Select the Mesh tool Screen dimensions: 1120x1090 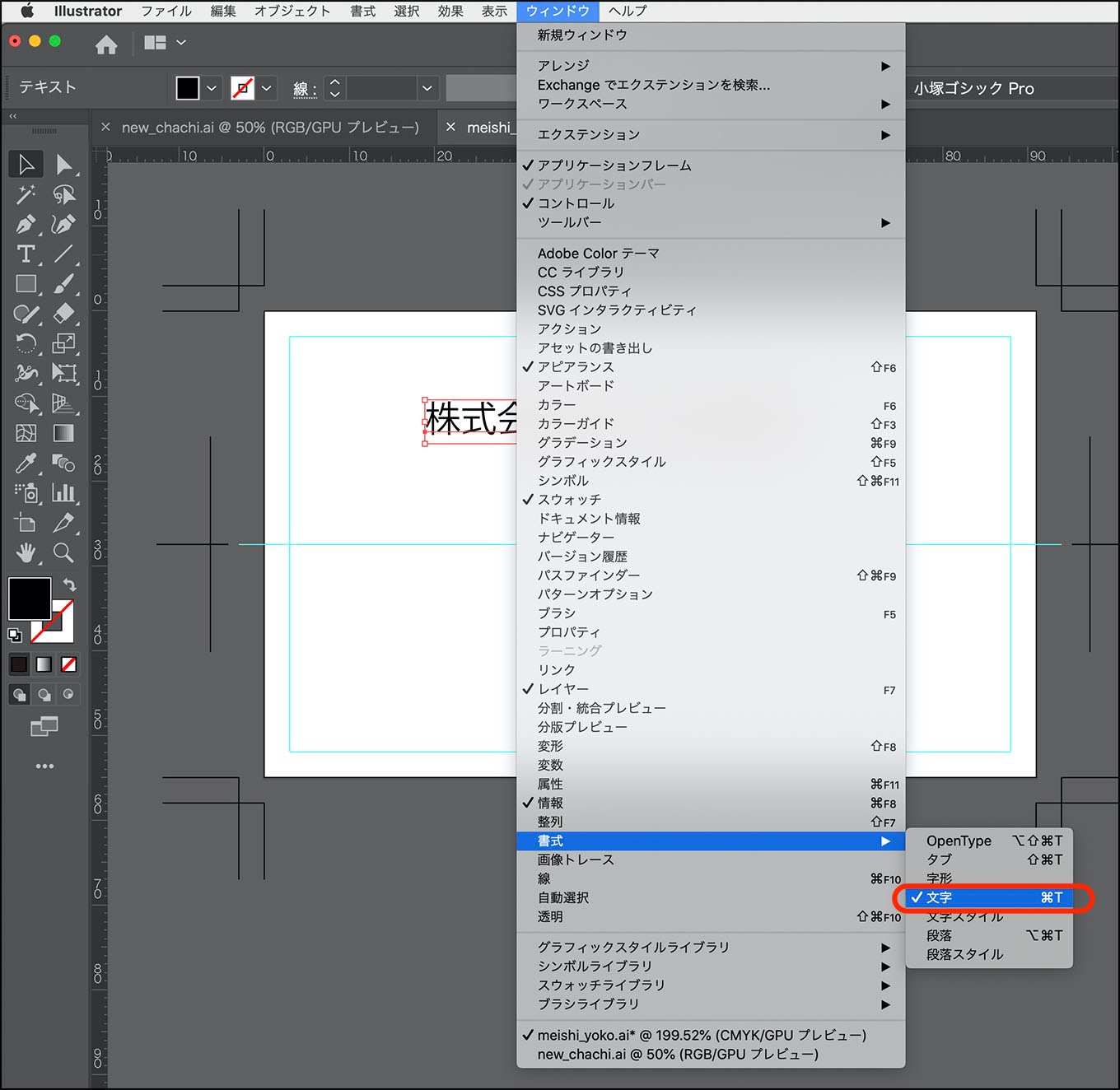(26, 433)
